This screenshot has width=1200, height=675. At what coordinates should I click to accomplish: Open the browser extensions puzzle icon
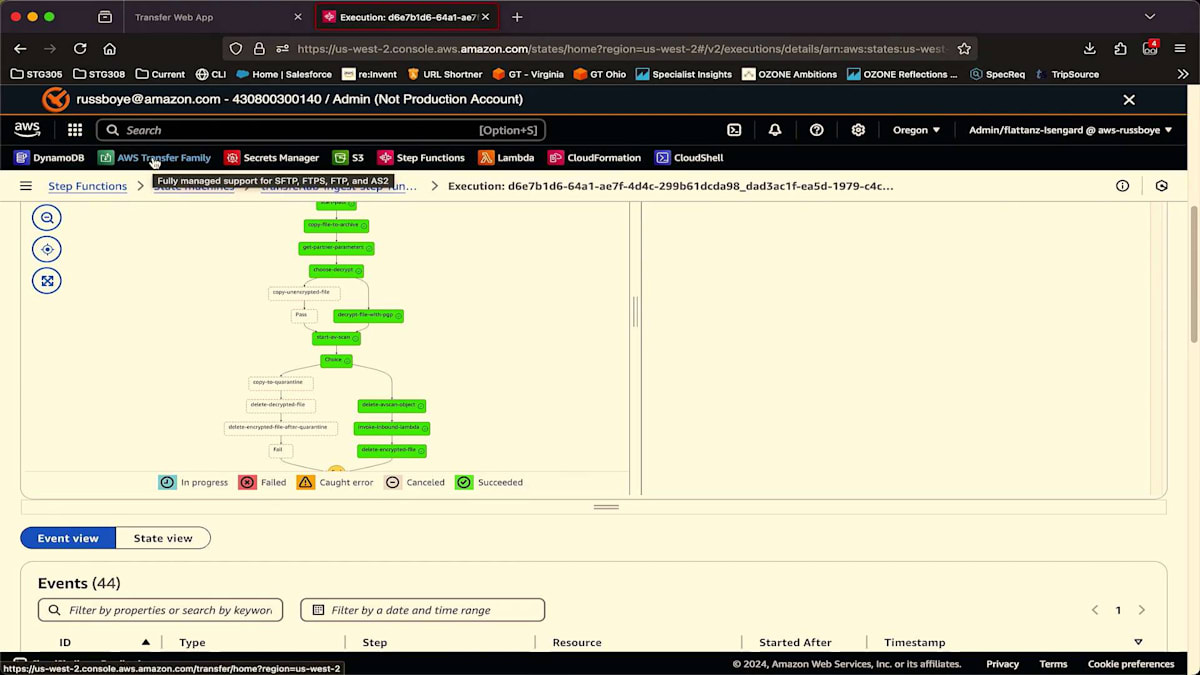pyautogui.click(x=1120, y=48)
